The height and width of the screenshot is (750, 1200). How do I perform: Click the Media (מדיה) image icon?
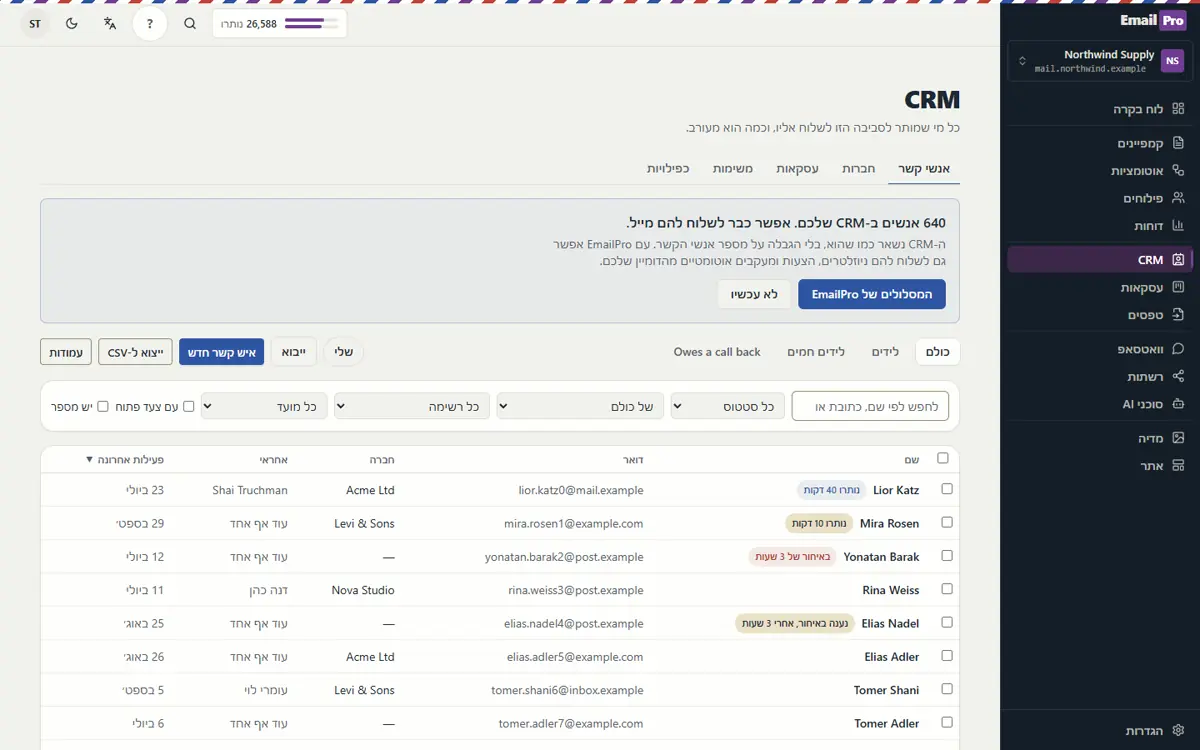(x=1178, y=438)
